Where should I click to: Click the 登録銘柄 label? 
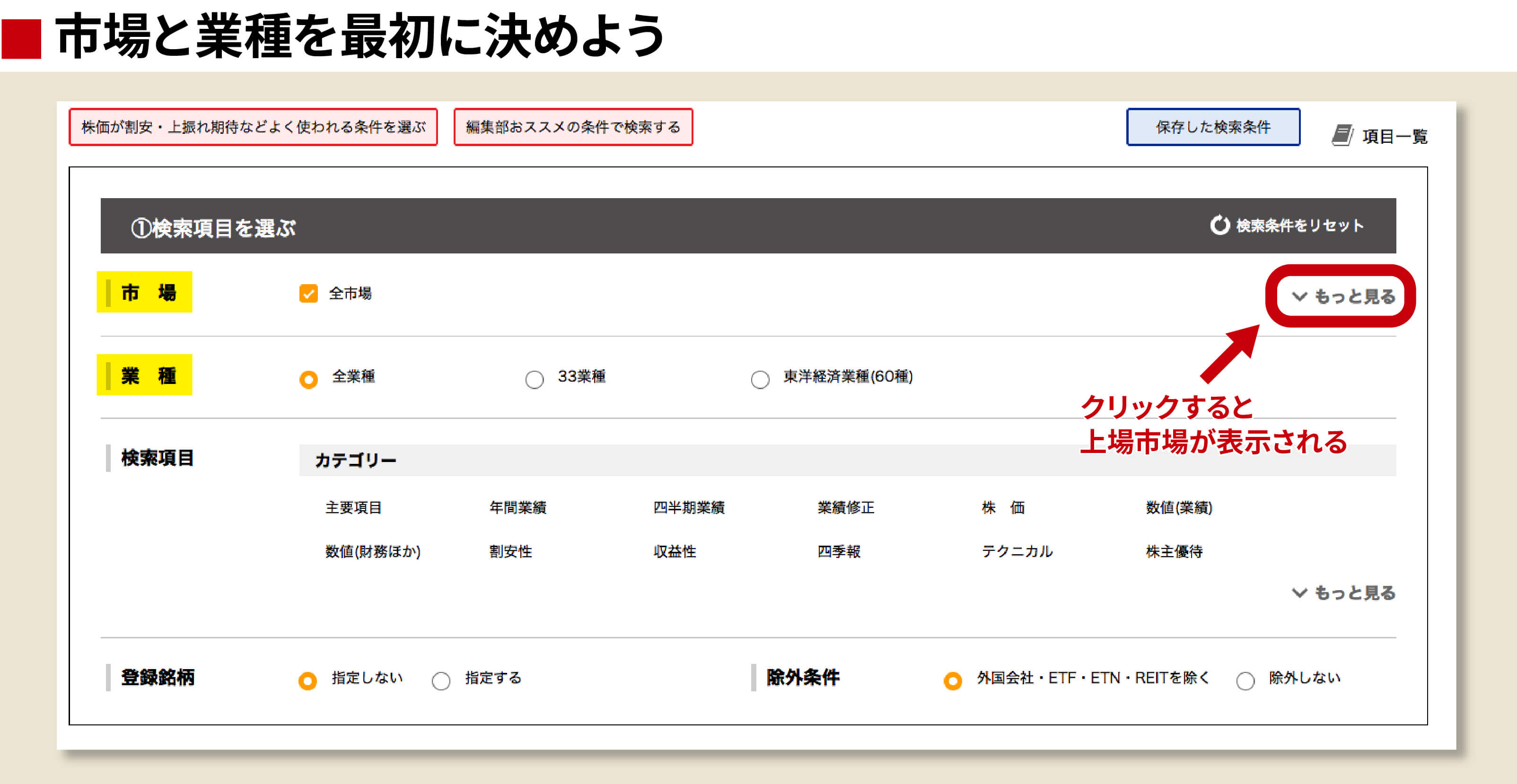[x=157, y=678]
